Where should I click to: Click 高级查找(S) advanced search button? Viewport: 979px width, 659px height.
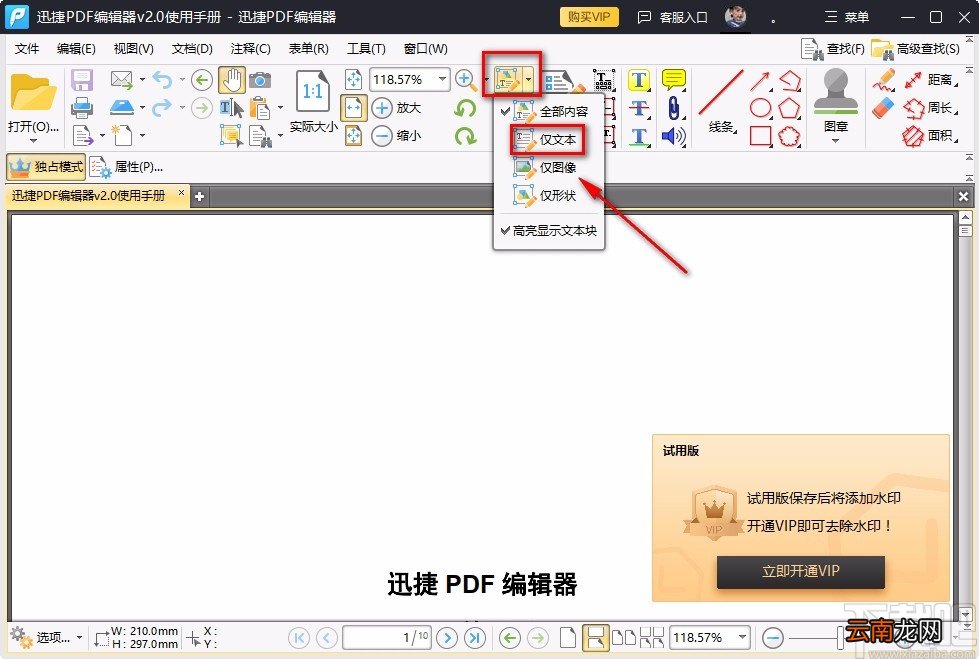pyautogui.click(x=915, y=49)
